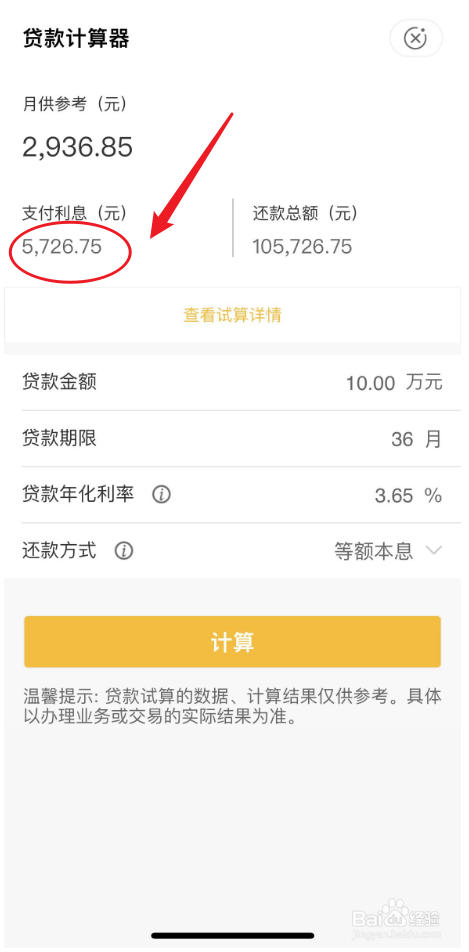Tap info icon beside 还款方式

124,551
